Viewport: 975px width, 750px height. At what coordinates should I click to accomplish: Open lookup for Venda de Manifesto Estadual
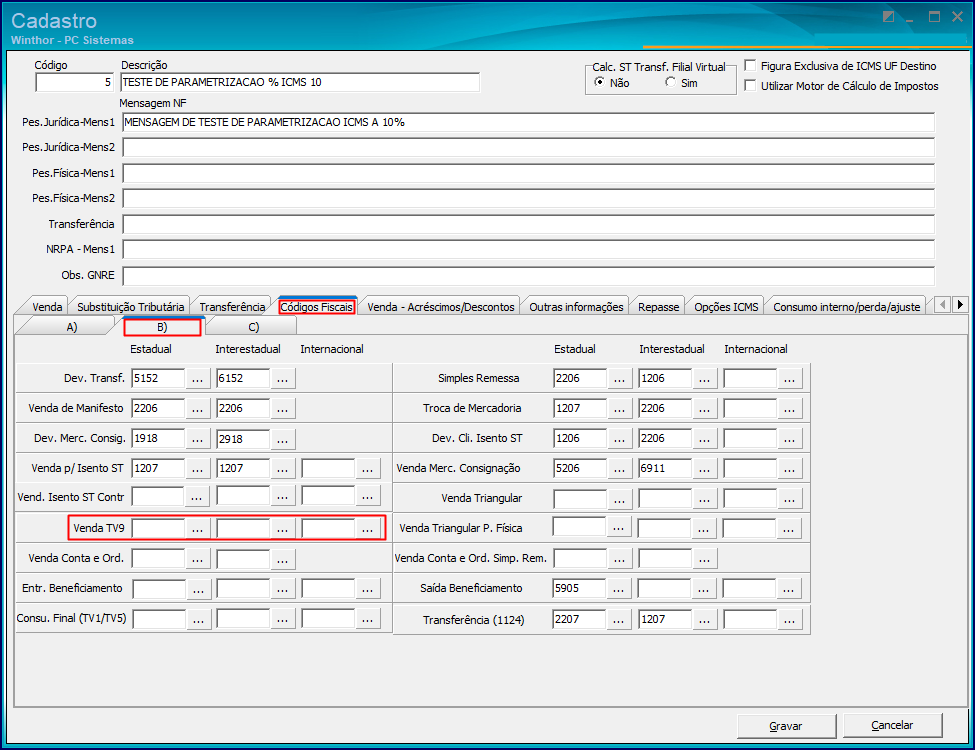(197, 408)
